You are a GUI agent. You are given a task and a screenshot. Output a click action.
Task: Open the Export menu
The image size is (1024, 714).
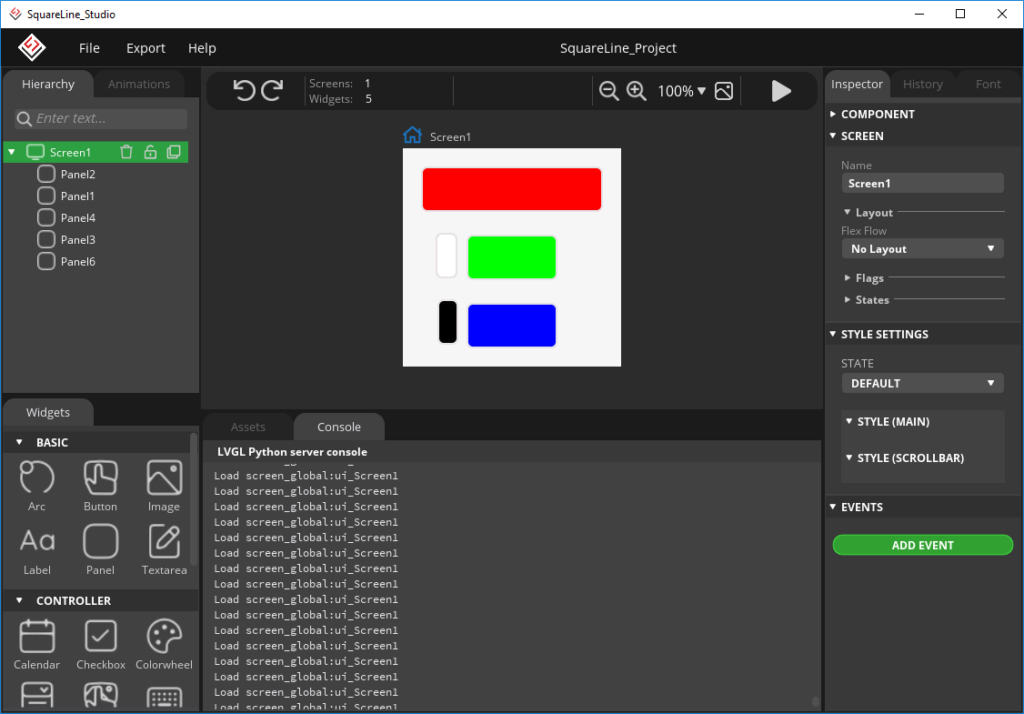click(x=145, y=47)
